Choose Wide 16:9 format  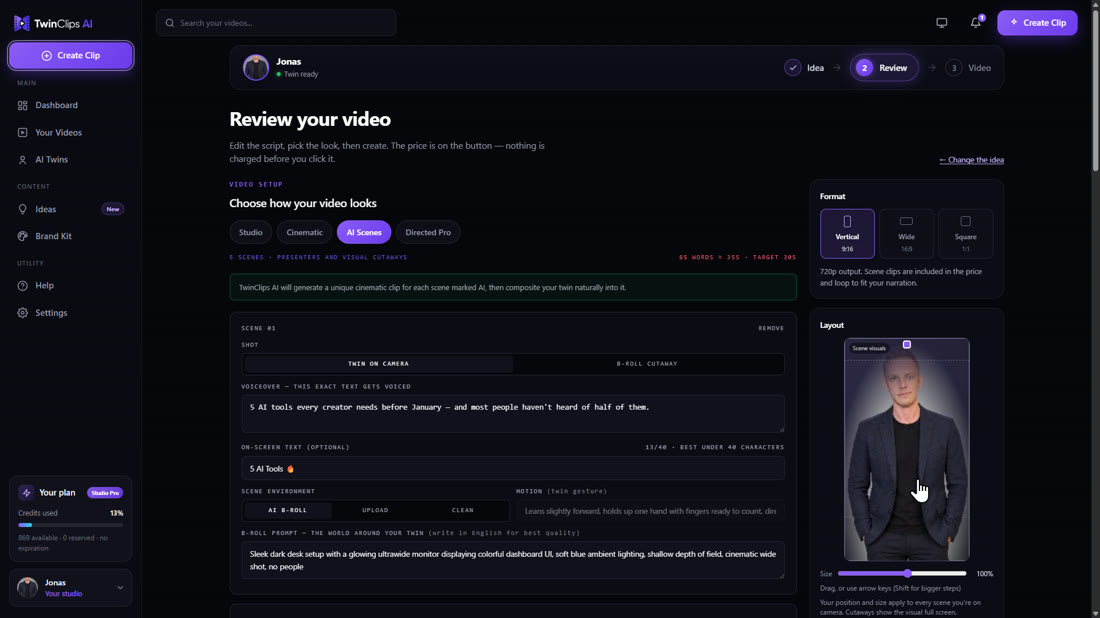click(x=906, y=234)
